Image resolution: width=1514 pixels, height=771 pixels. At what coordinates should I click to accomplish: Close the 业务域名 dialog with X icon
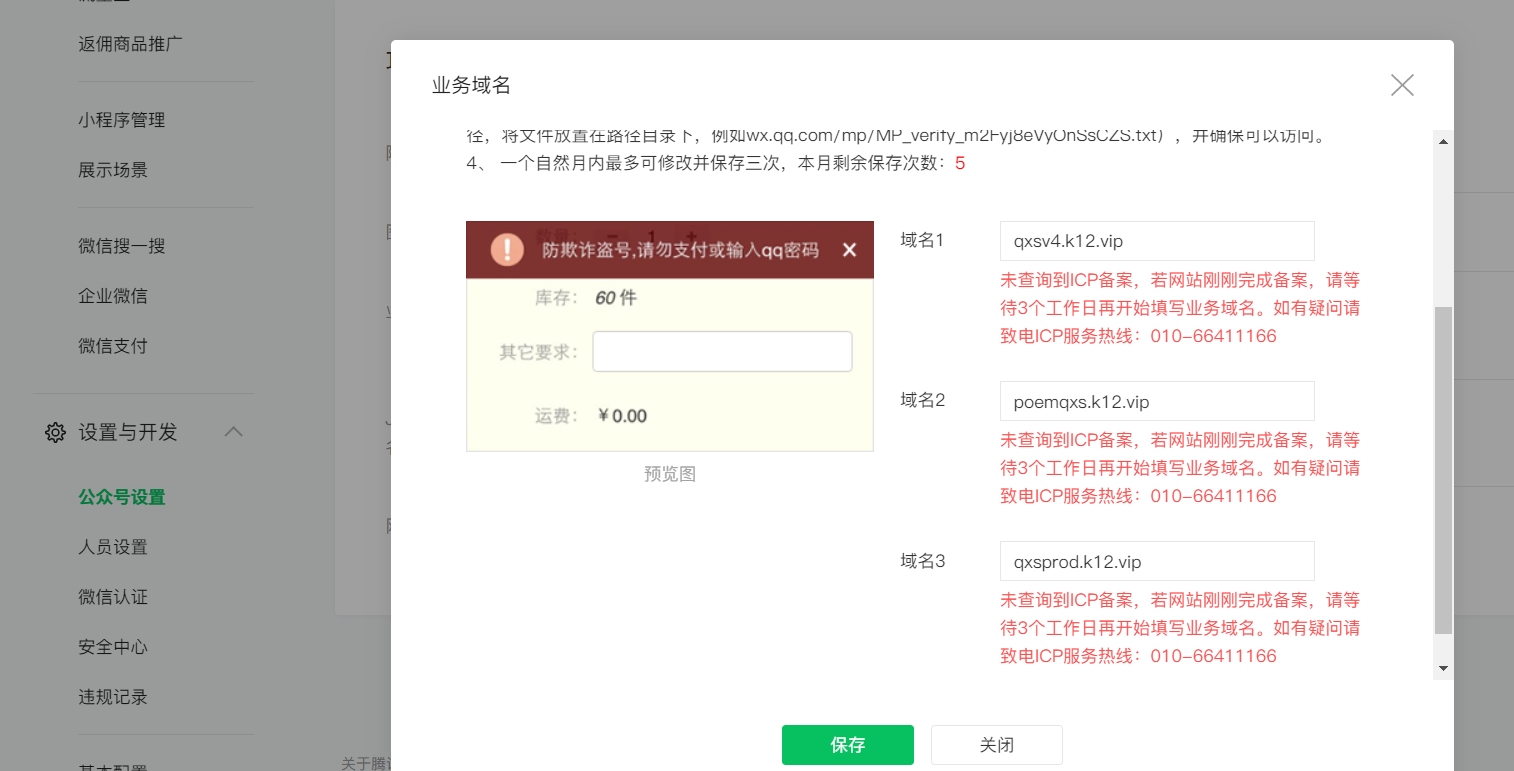click(x=1402, y=85)
